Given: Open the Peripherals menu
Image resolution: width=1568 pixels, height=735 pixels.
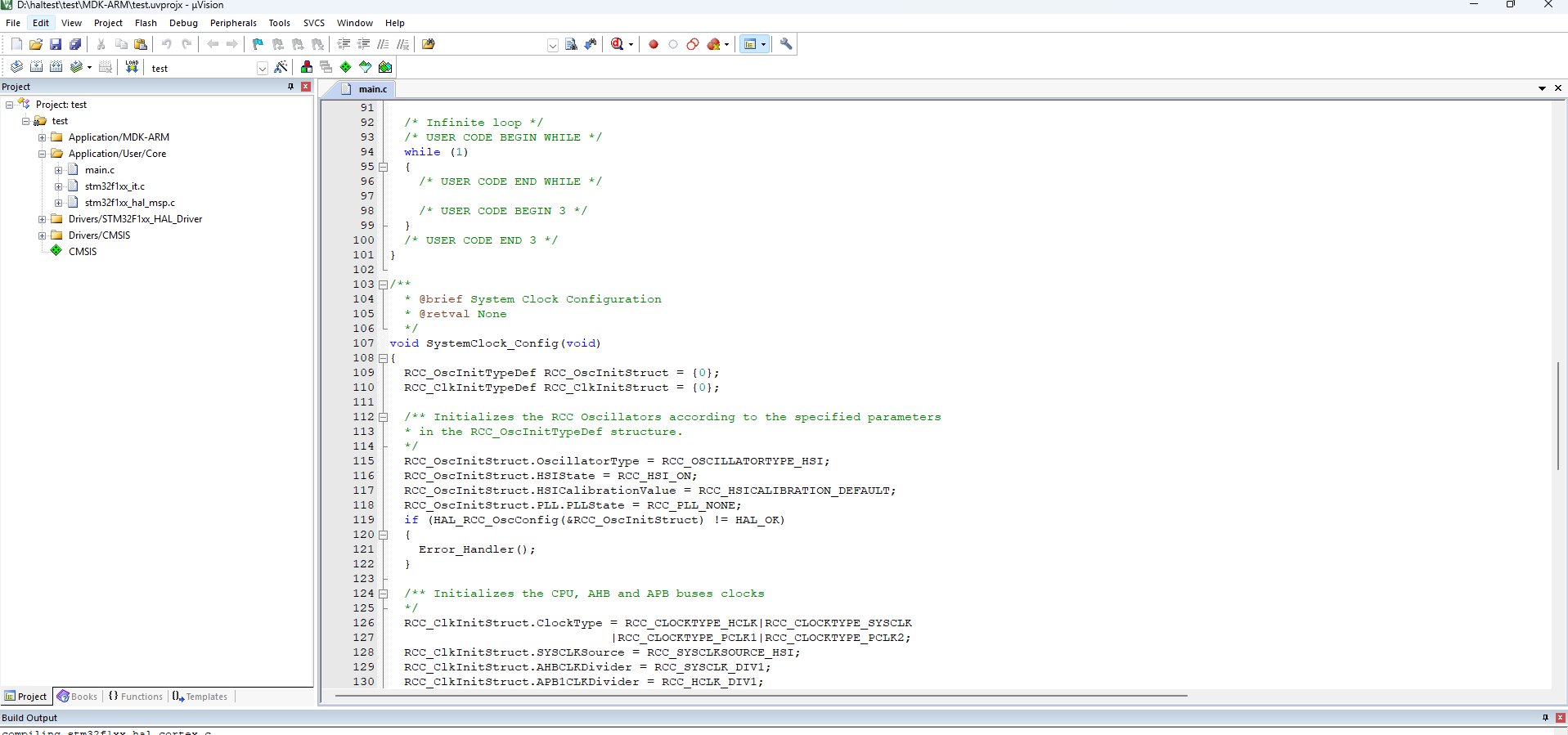Looking at the screenshot, I should pos(233,23).
